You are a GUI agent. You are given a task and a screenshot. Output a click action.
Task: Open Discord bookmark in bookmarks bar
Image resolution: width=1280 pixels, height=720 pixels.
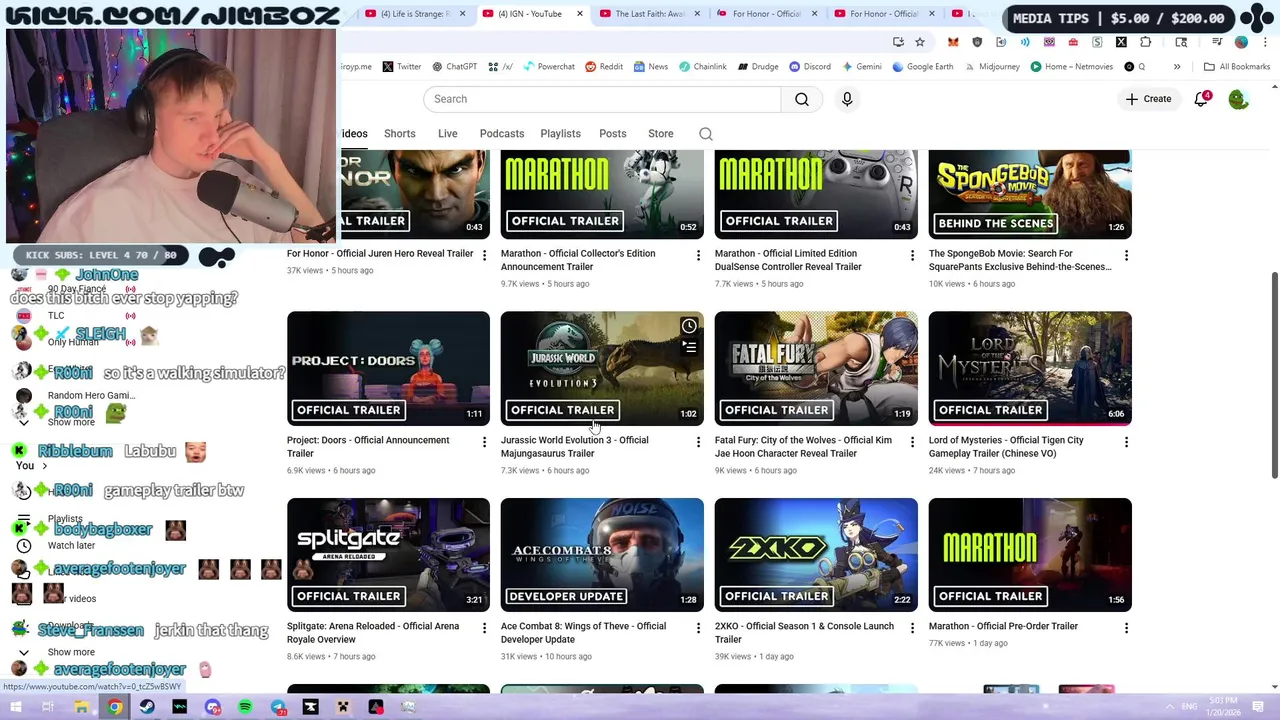tap(810, 67)
